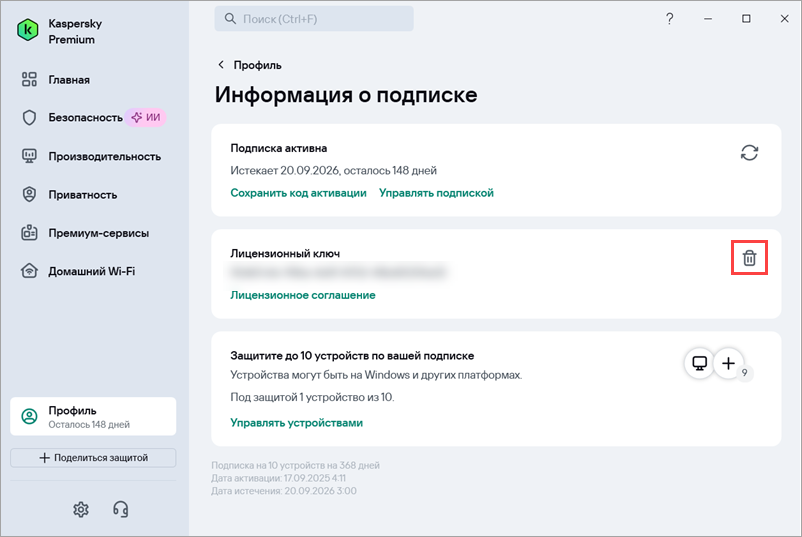Go back using the arrow before Профиль

pos(221,64)
